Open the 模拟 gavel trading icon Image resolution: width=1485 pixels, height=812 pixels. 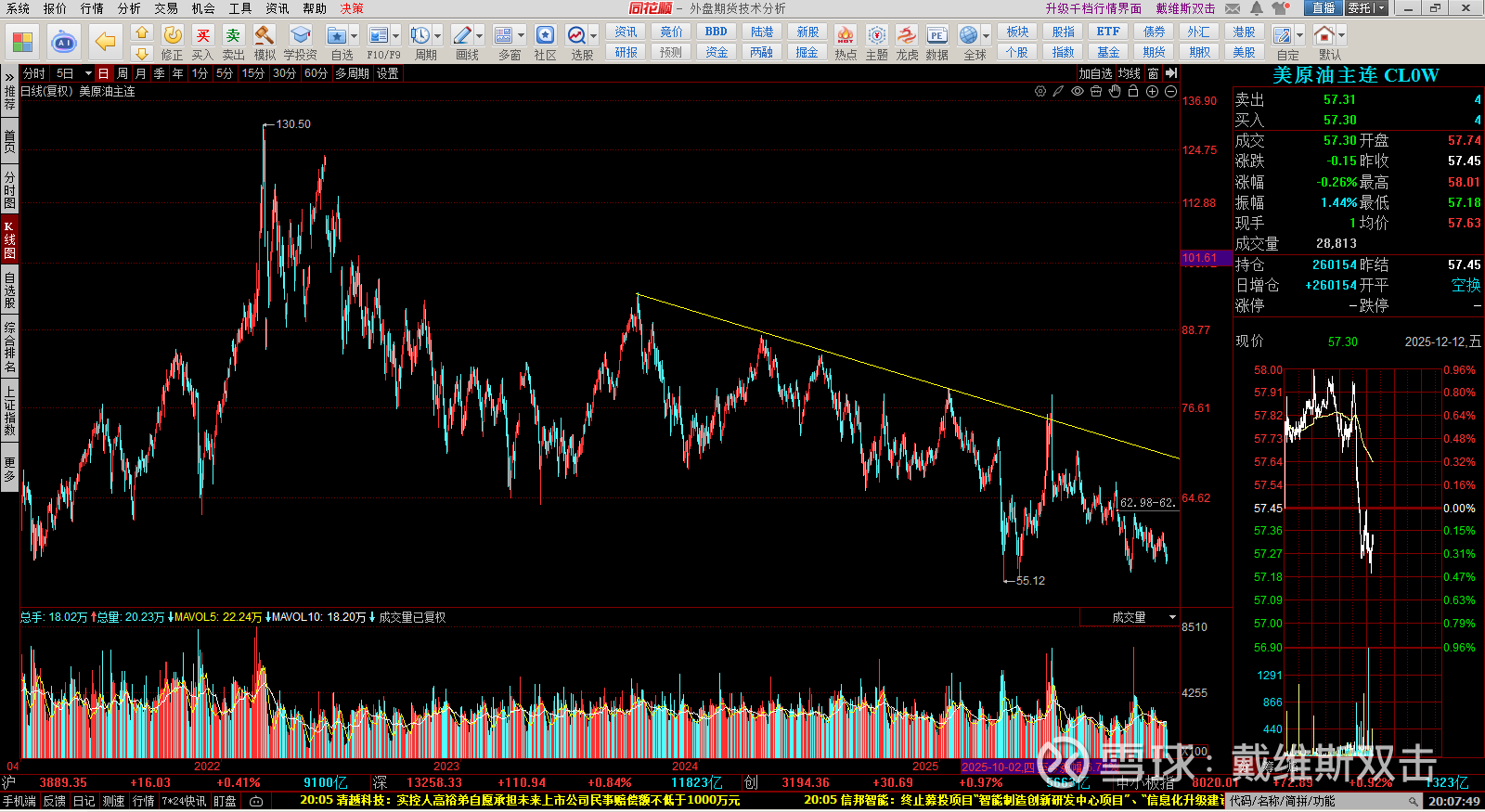(x=265, y=43)
